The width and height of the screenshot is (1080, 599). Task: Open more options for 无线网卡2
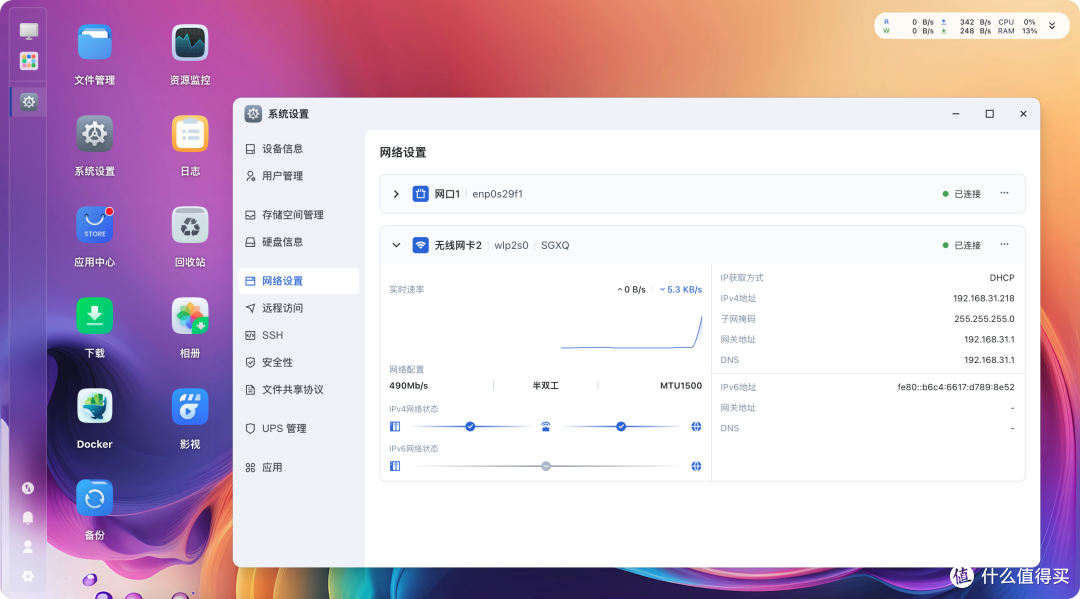[1004, 244]
